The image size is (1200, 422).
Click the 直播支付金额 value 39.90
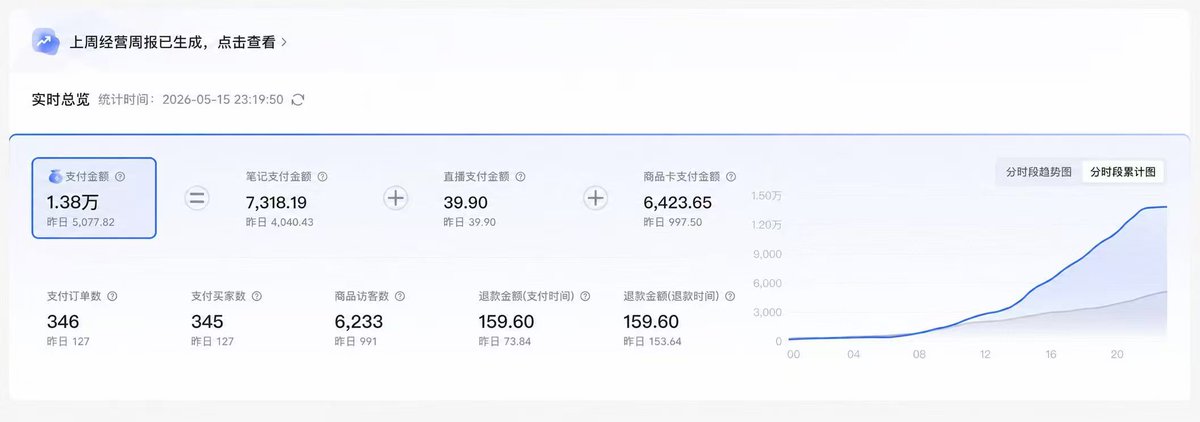466,202
